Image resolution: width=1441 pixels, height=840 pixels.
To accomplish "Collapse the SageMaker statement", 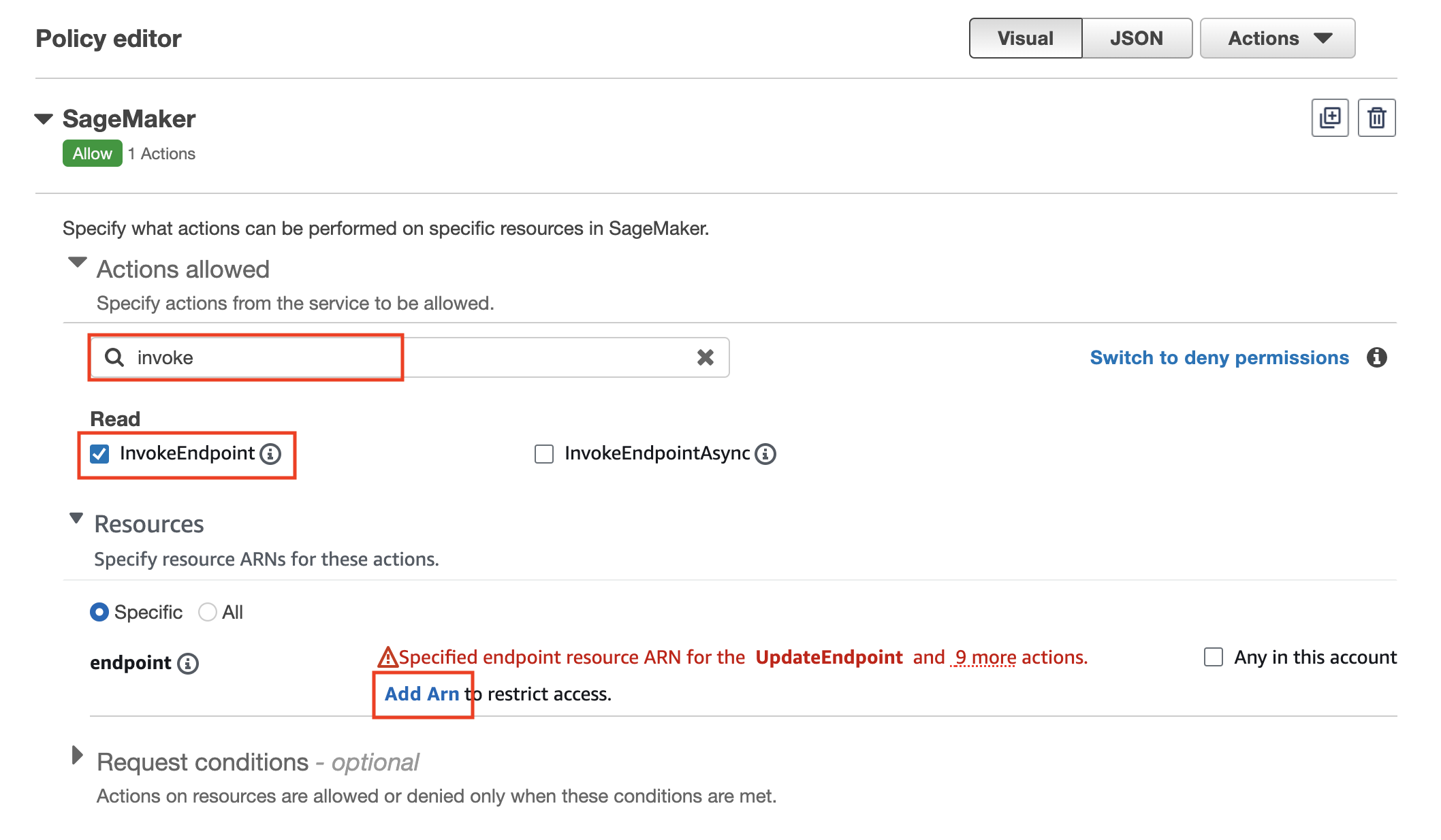I will point(43,118).
